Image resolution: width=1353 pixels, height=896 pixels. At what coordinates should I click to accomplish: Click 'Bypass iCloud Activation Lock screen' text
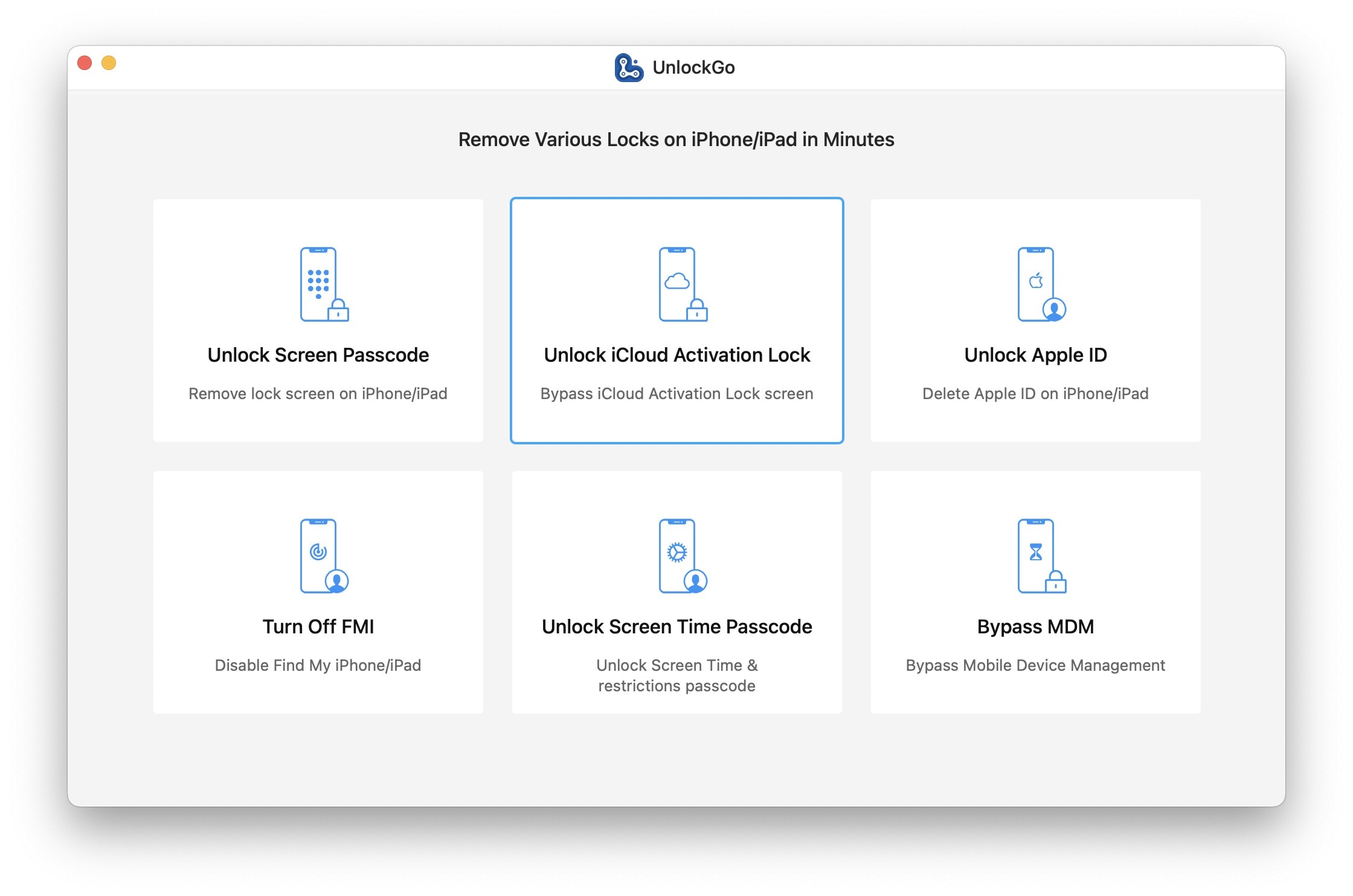(x=676, y=394)
